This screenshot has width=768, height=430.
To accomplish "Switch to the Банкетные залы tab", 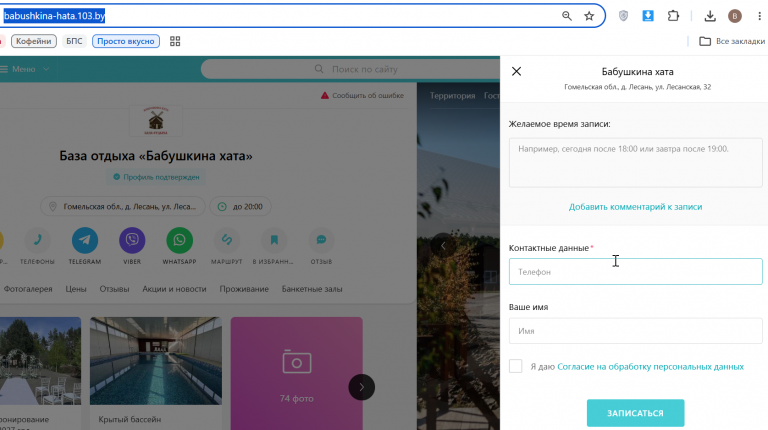I will coord(312,289).
